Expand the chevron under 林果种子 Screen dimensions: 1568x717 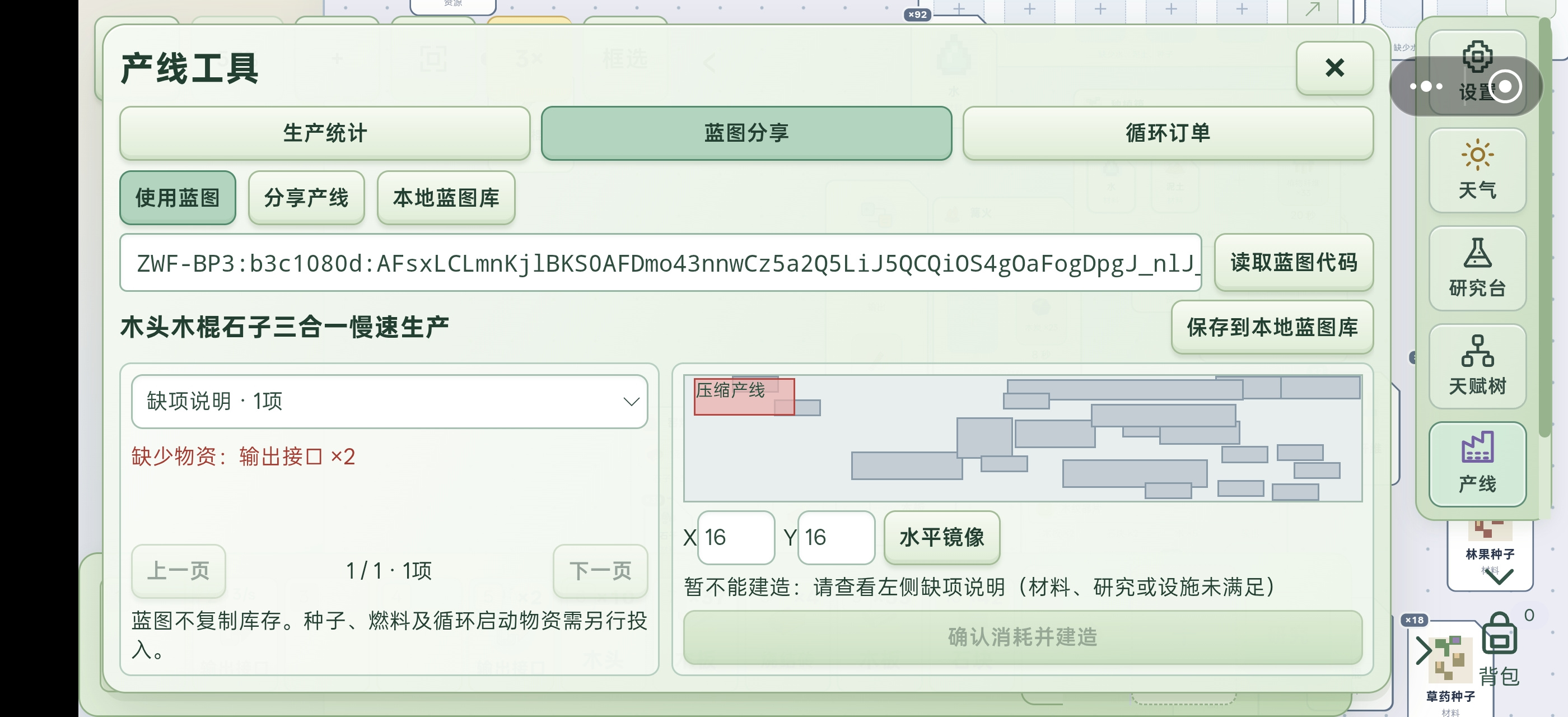point(1498,577)
